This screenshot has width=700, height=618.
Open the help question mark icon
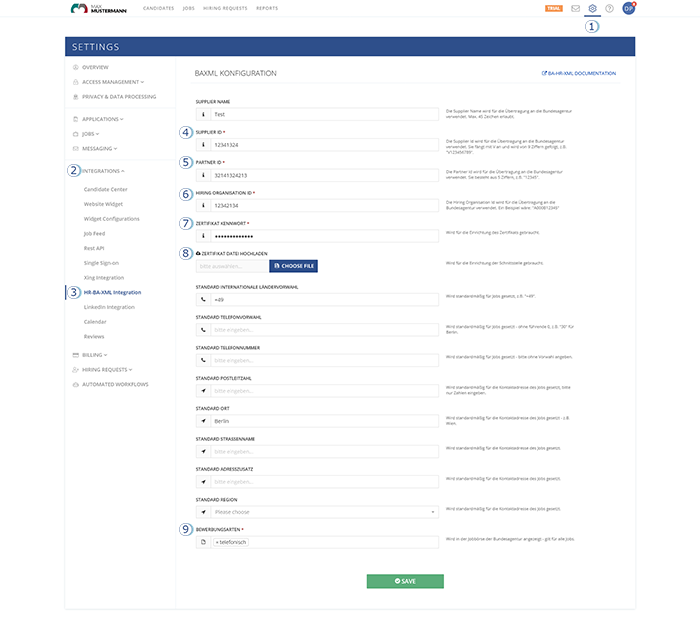(609, 8)
